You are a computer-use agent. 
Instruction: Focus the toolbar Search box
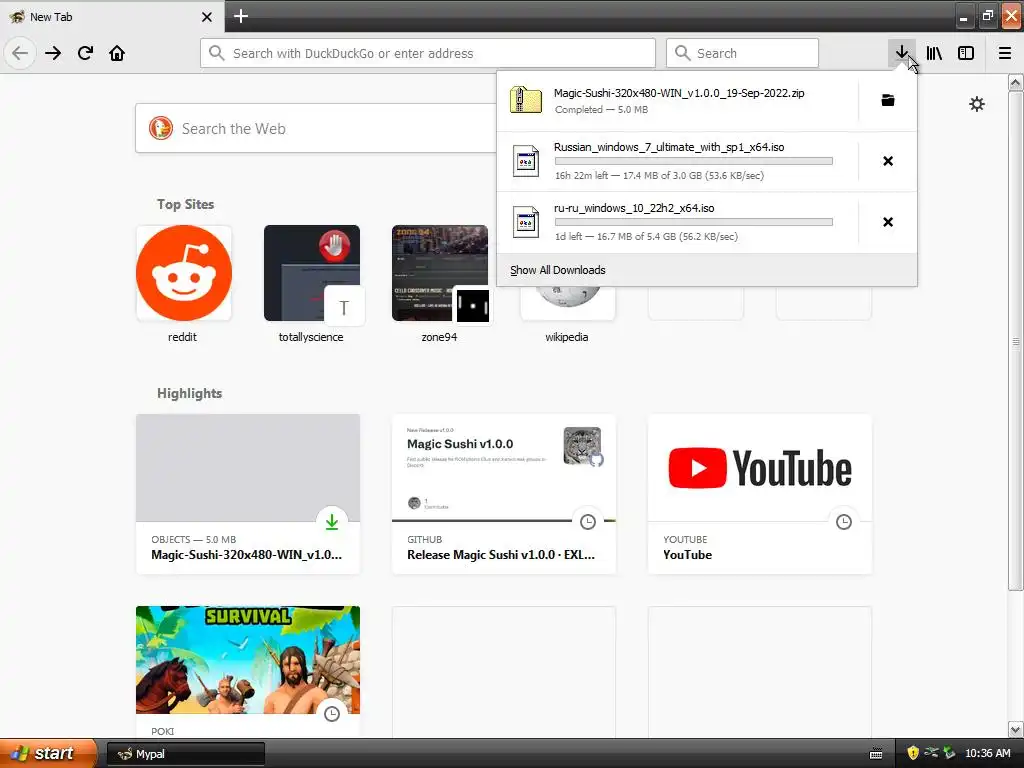742,53
